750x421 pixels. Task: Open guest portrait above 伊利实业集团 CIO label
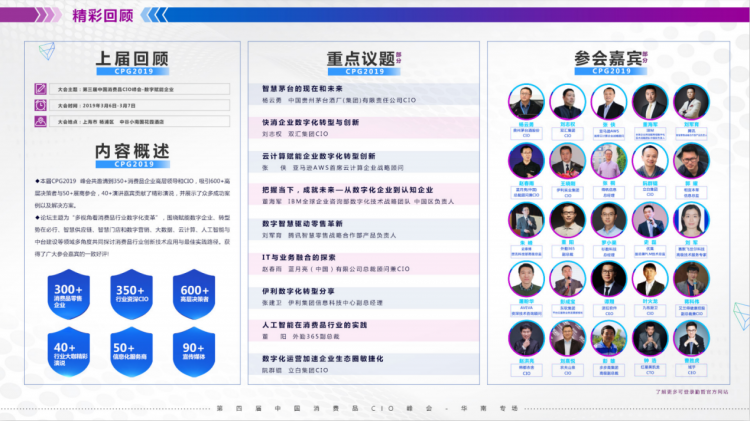pos(567,161)
